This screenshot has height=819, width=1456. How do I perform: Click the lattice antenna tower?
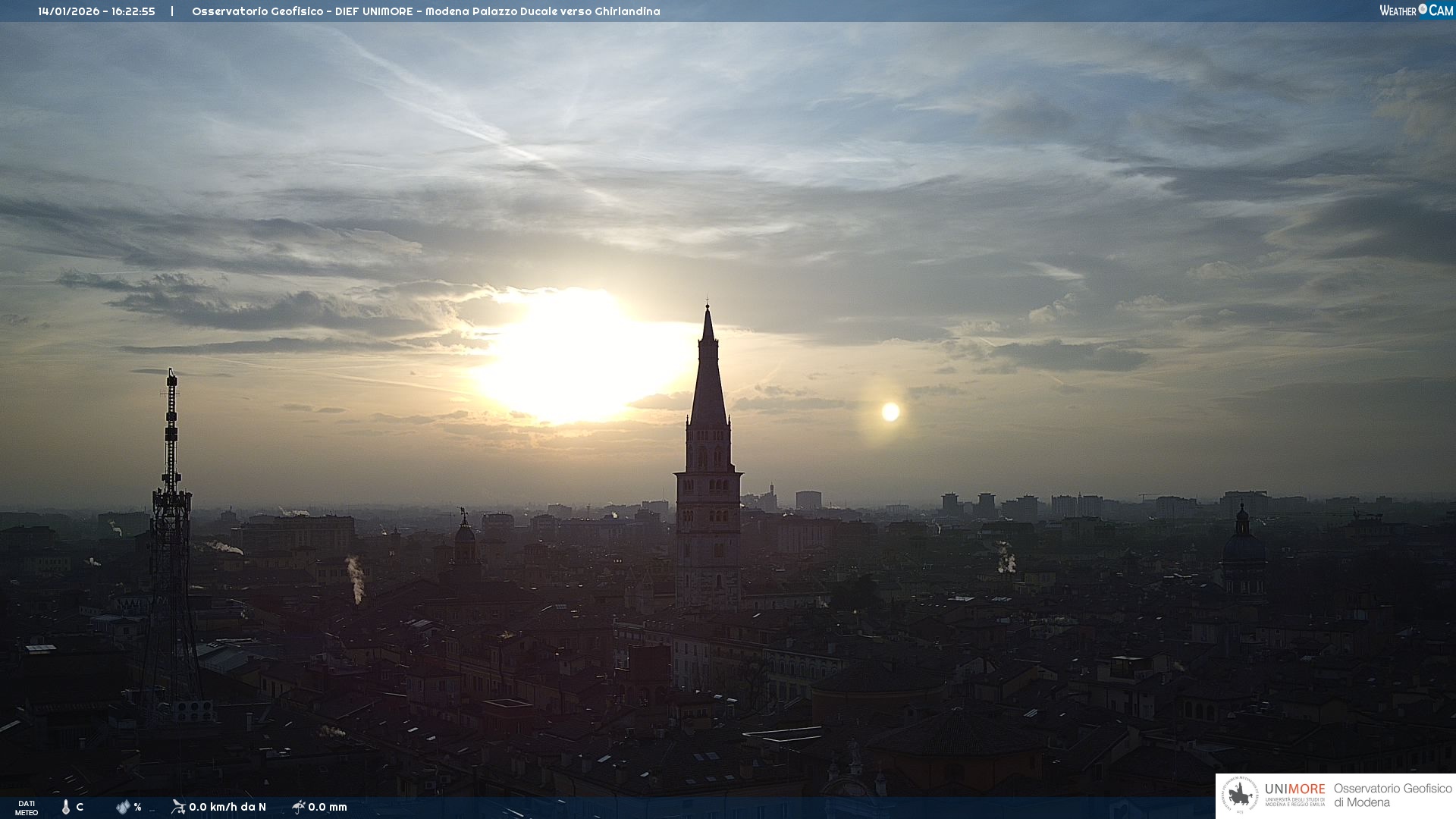pos(171,546)
